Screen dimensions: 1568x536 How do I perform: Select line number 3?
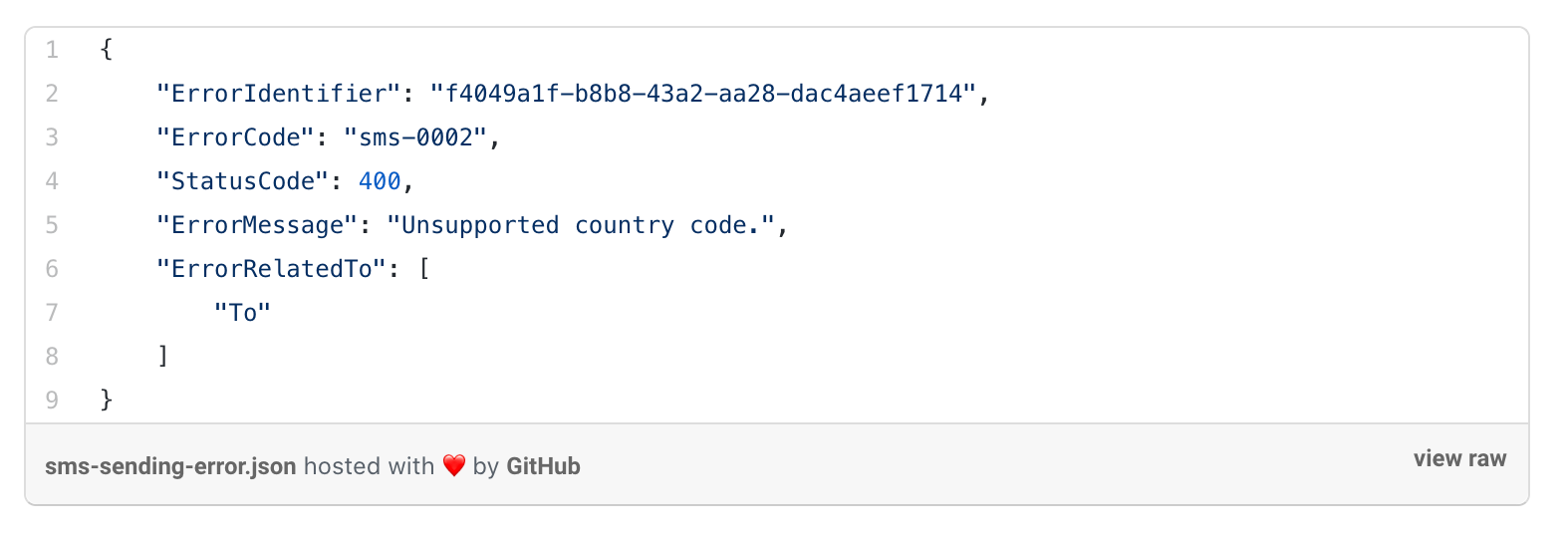tap(52, 137)
